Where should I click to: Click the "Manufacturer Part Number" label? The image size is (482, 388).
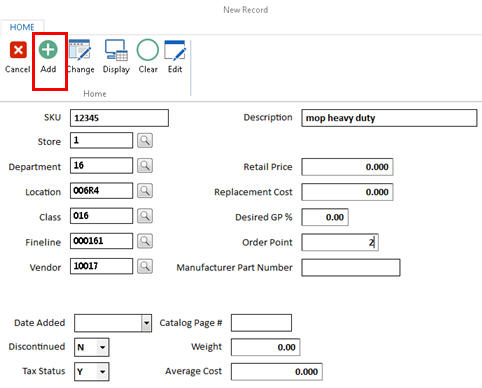234,268
